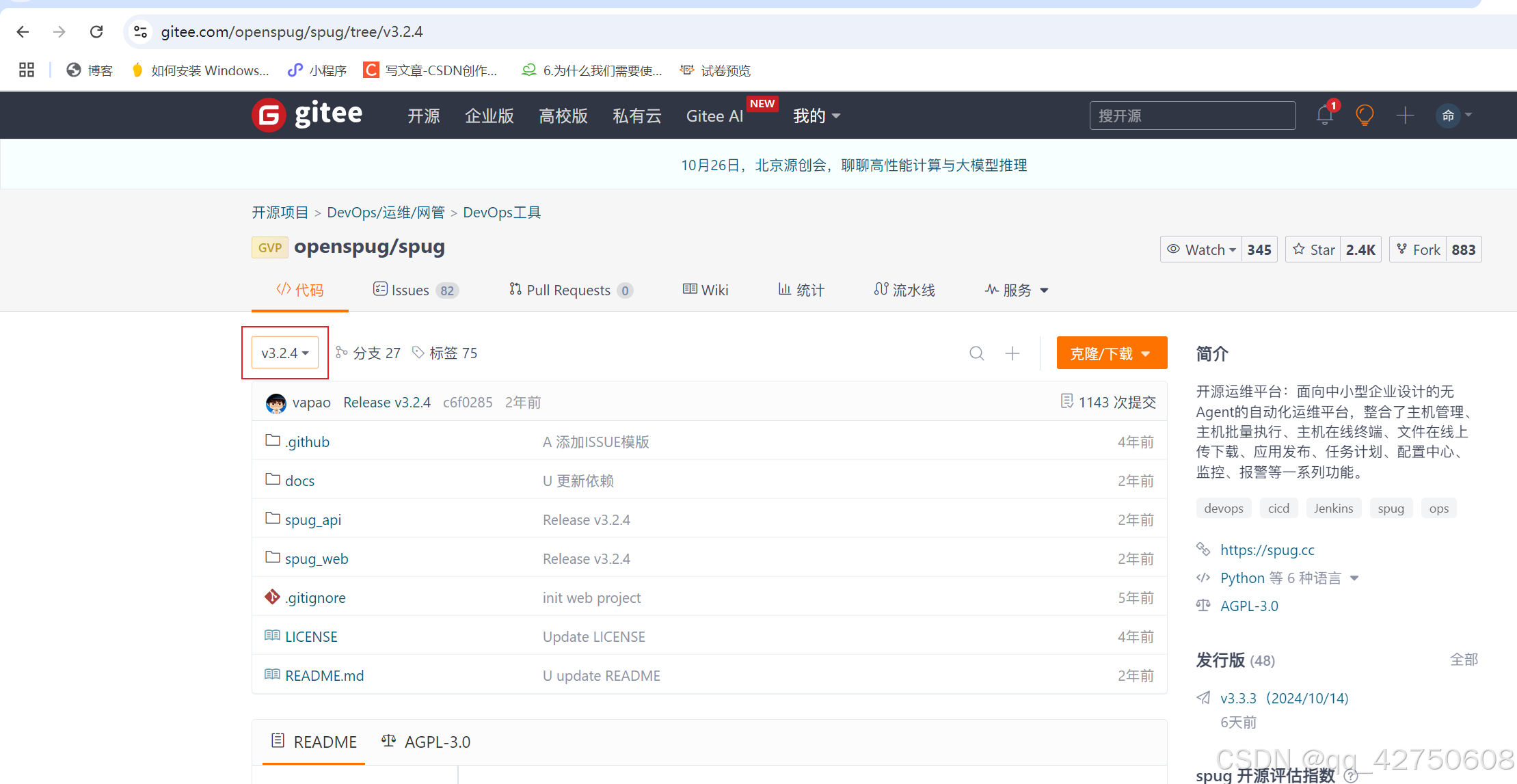Click the repository search magnifier icon

(x=977, y=353)
